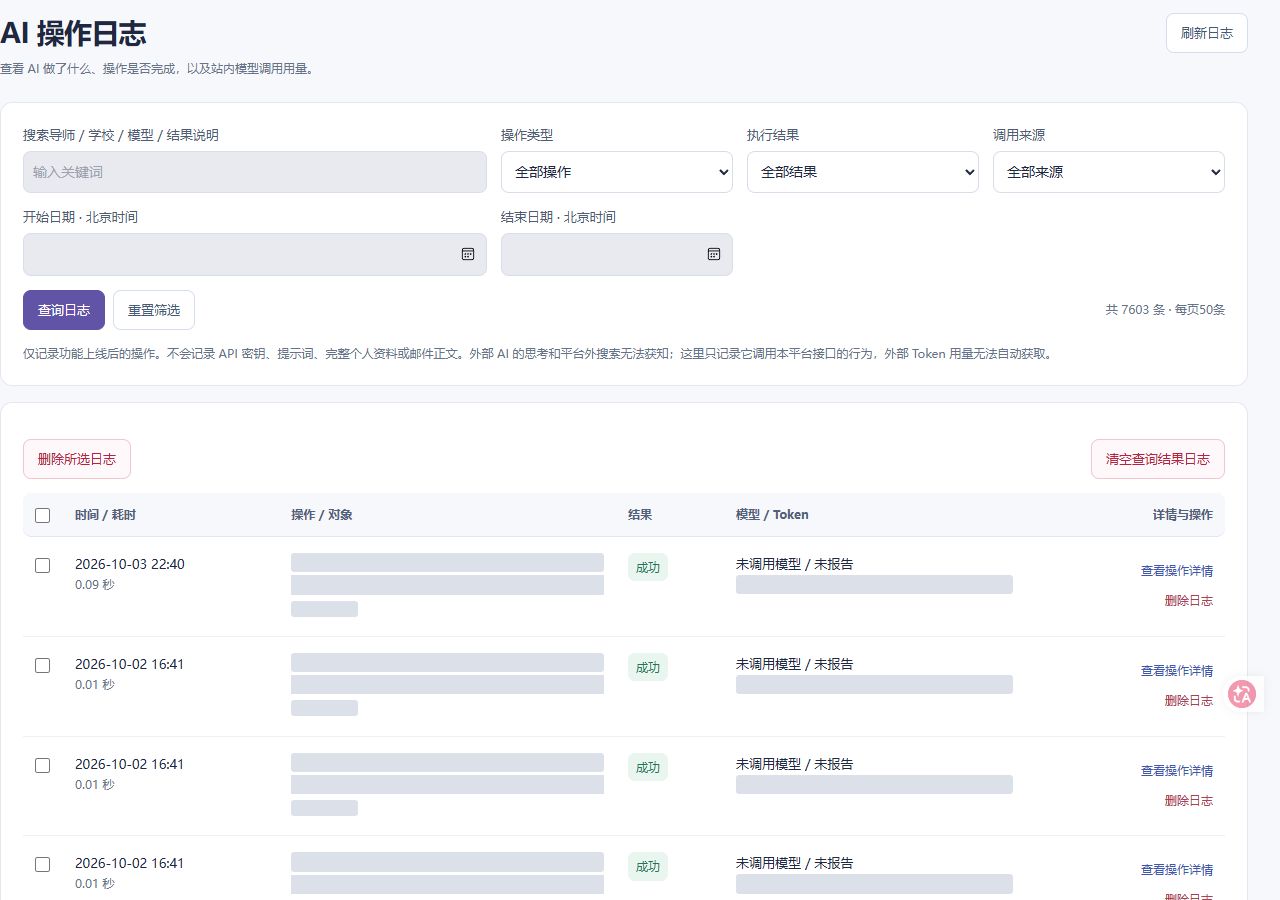Expand the 执行结果 dropdown

click(x=863, y=172)
